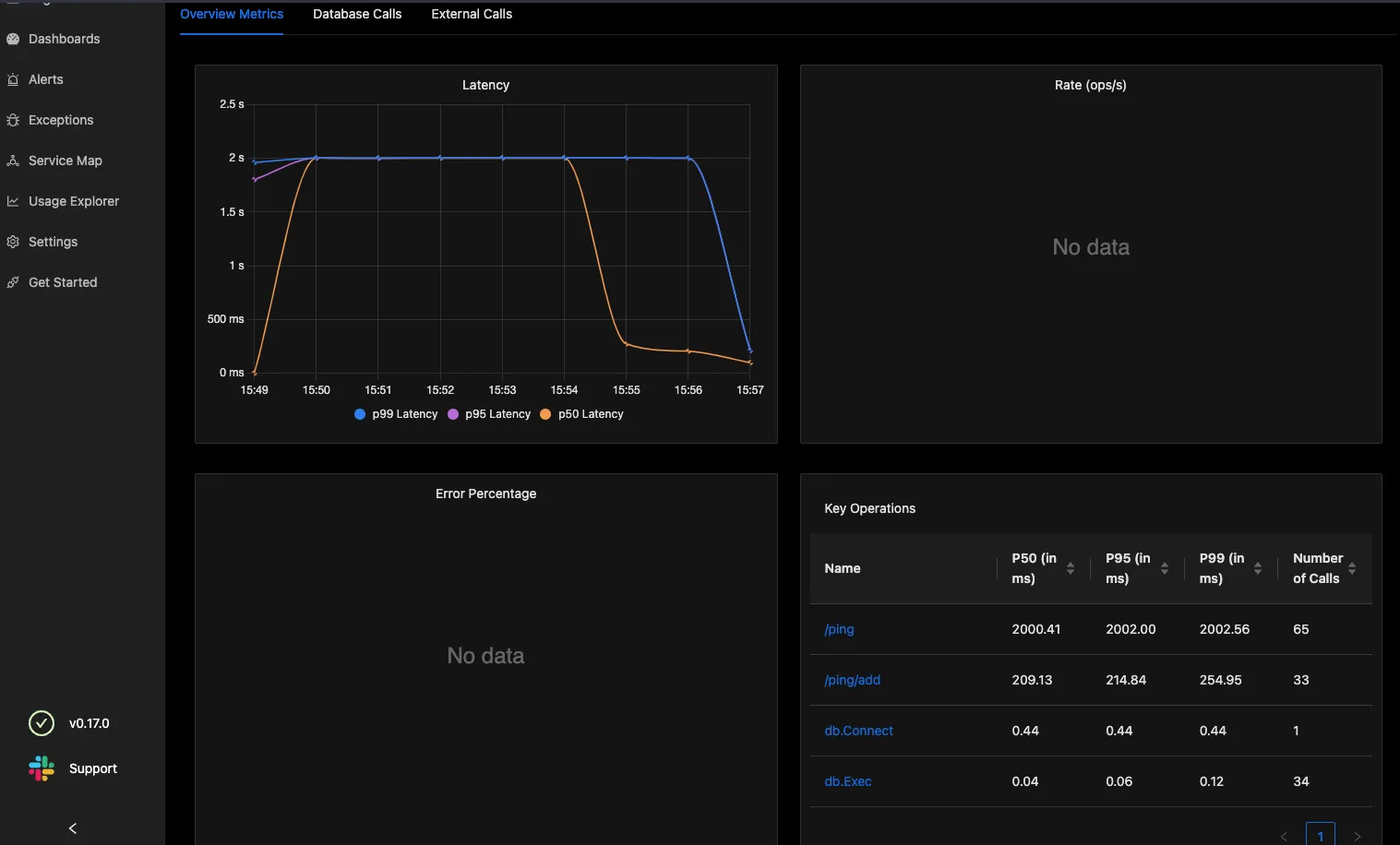Click the 15:54 time axis label
The image size is (1400, 845).
(x=564, y=390)
